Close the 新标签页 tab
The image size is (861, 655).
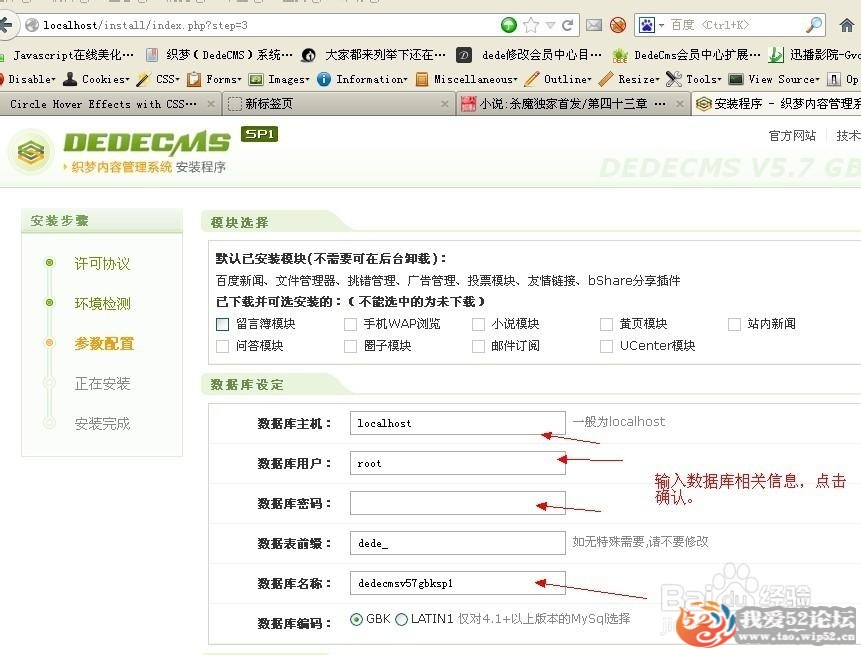pos(445,104)
